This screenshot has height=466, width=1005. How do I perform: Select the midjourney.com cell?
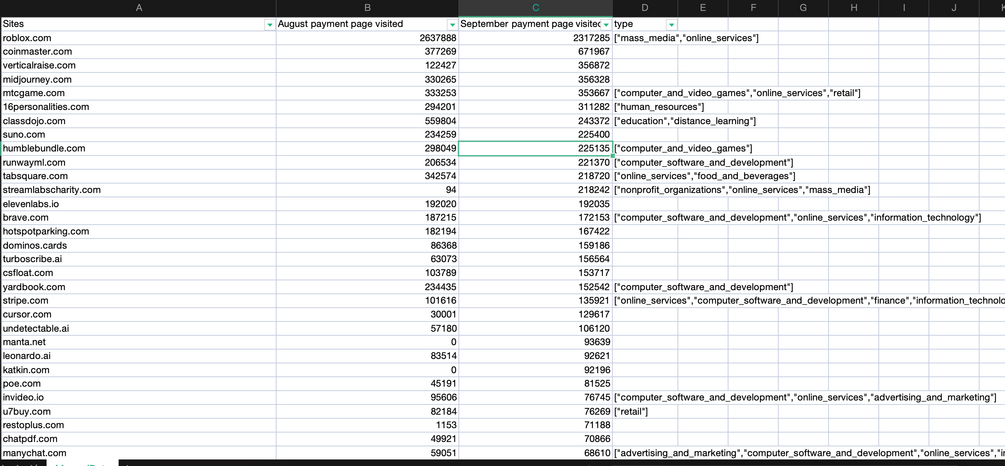pyautogui.click(x=138, y=79)
